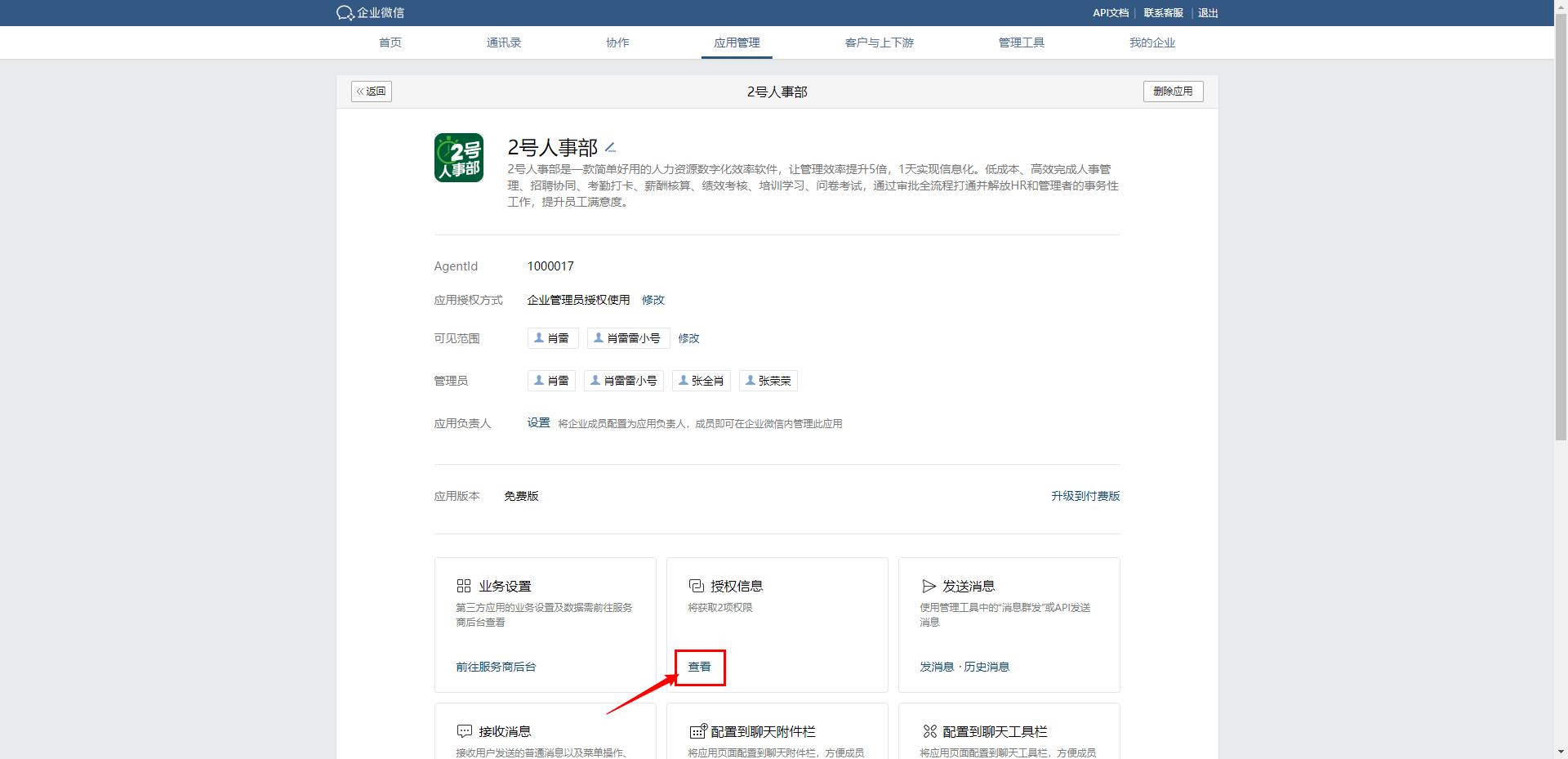1568x759 pixels.
Task: Open the 客户与上下游 tab
Action: 880,42
